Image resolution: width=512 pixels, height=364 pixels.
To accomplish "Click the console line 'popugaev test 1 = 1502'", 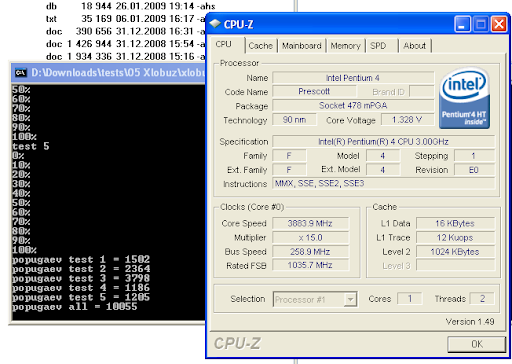I will pos(81,259).
